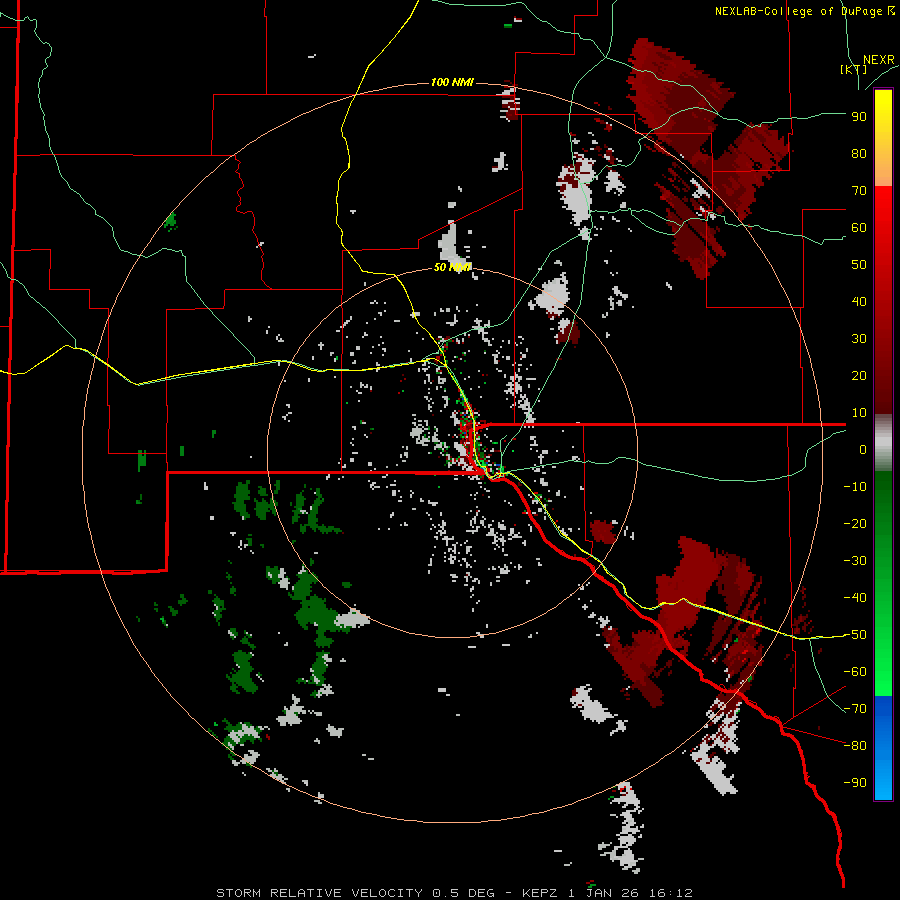Click the NEXR label above the scale
This screenshot has width=900, height=900.
[x=878, y=60]
